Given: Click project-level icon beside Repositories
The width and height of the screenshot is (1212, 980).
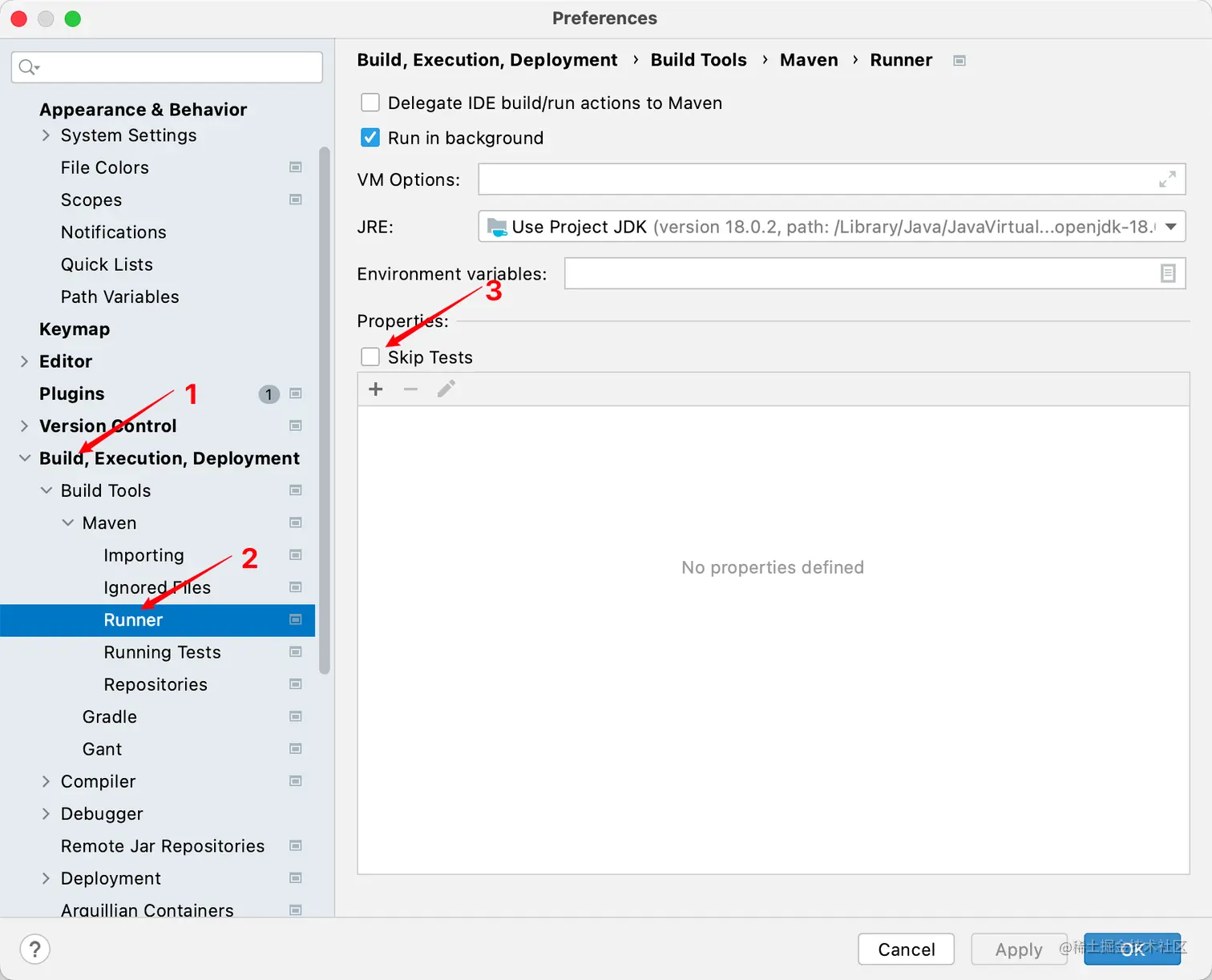Looking at the screenshot, I should (x=296, y=684).
